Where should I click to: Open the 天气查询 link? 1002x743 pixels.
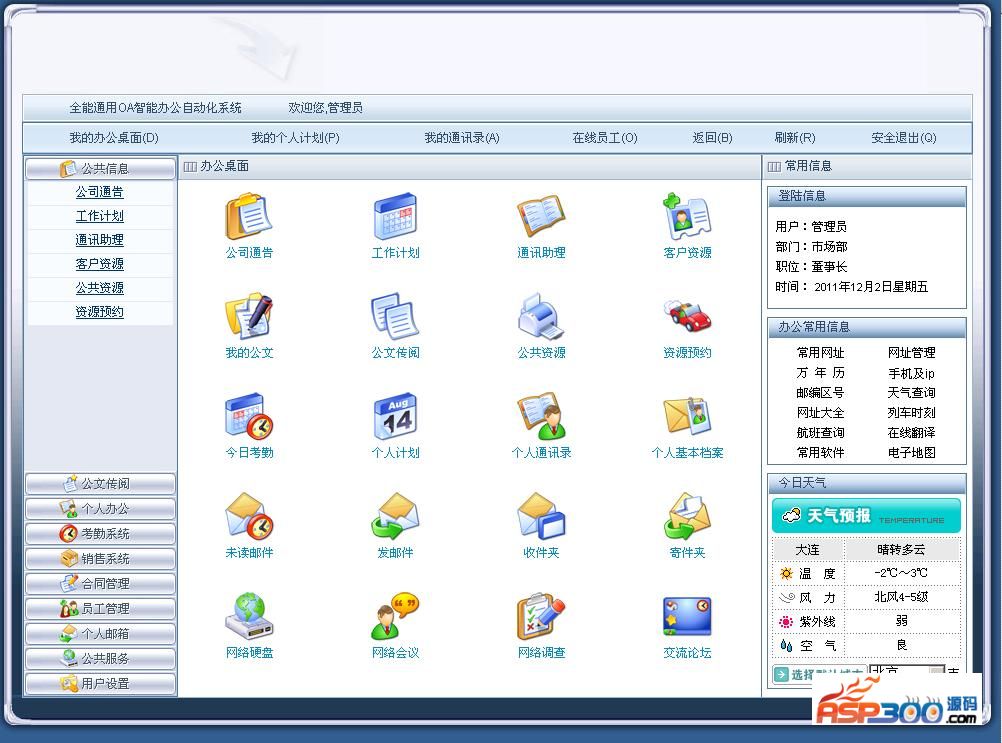911,393
